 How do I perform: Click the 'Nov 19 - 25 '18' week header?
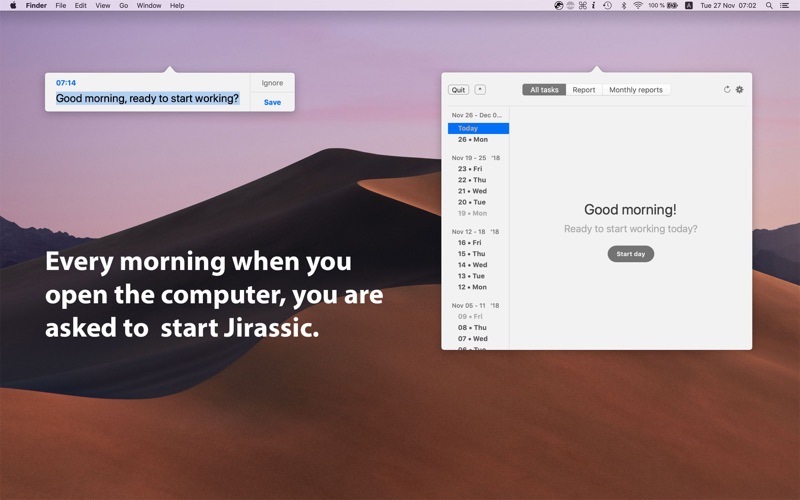coord(476,158)
